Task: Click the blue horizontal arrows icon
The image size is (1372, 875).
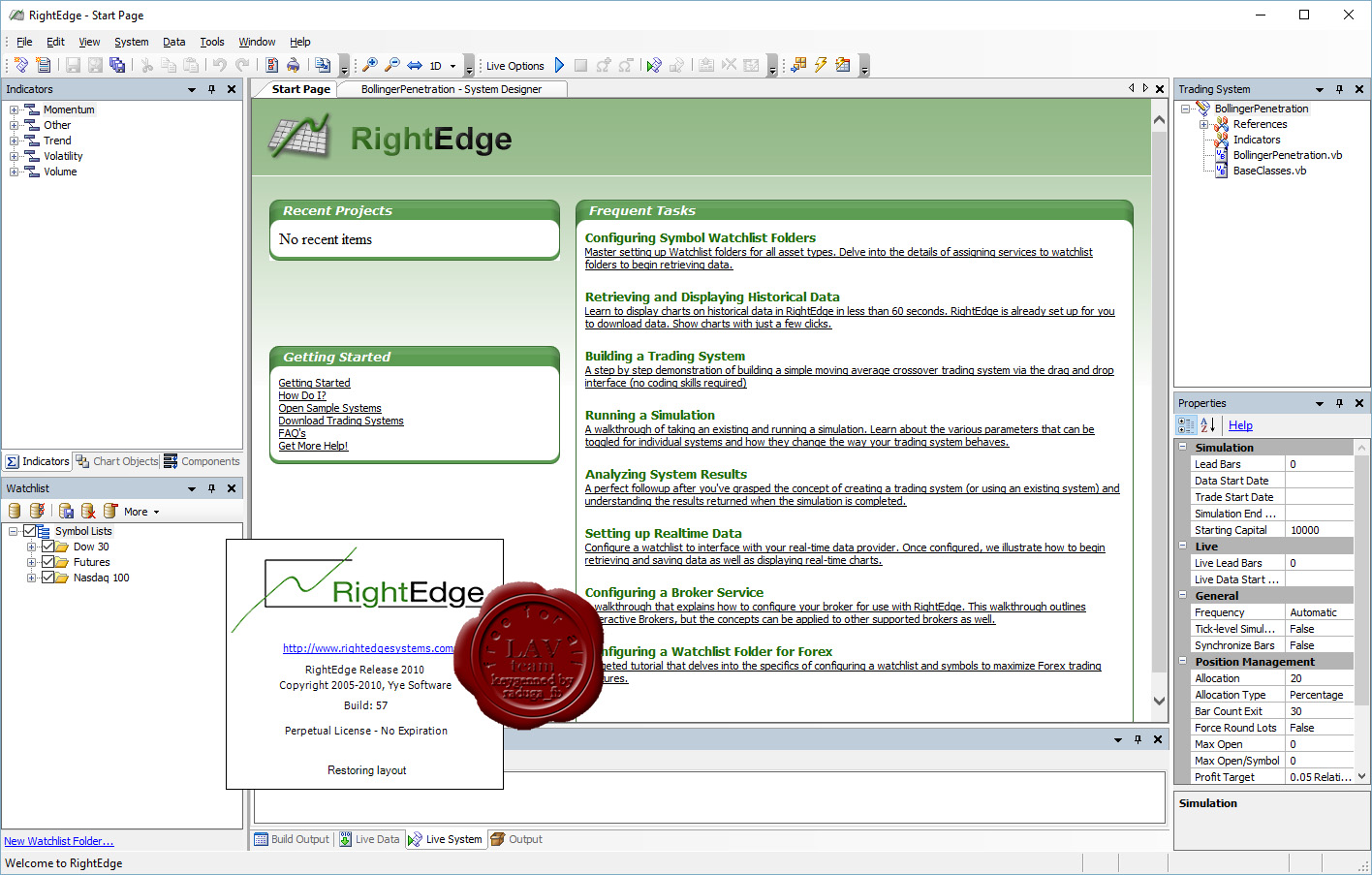Action: point(415,65)
